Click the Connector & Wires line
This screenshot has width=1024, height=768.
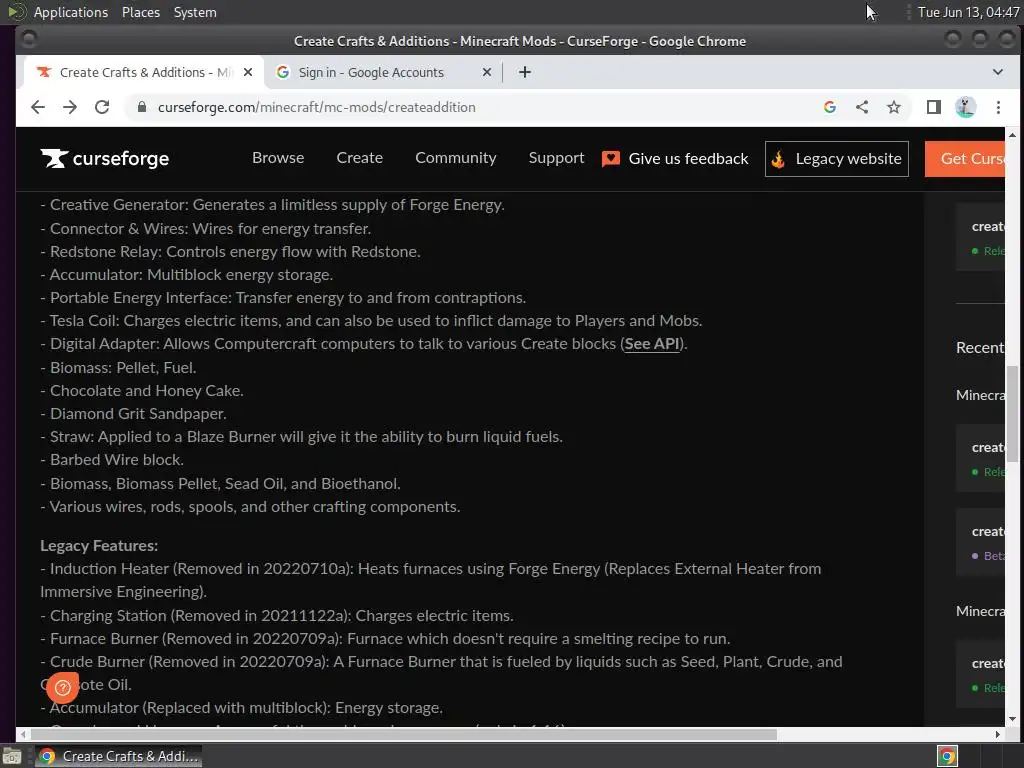click(x=206, y=229)
